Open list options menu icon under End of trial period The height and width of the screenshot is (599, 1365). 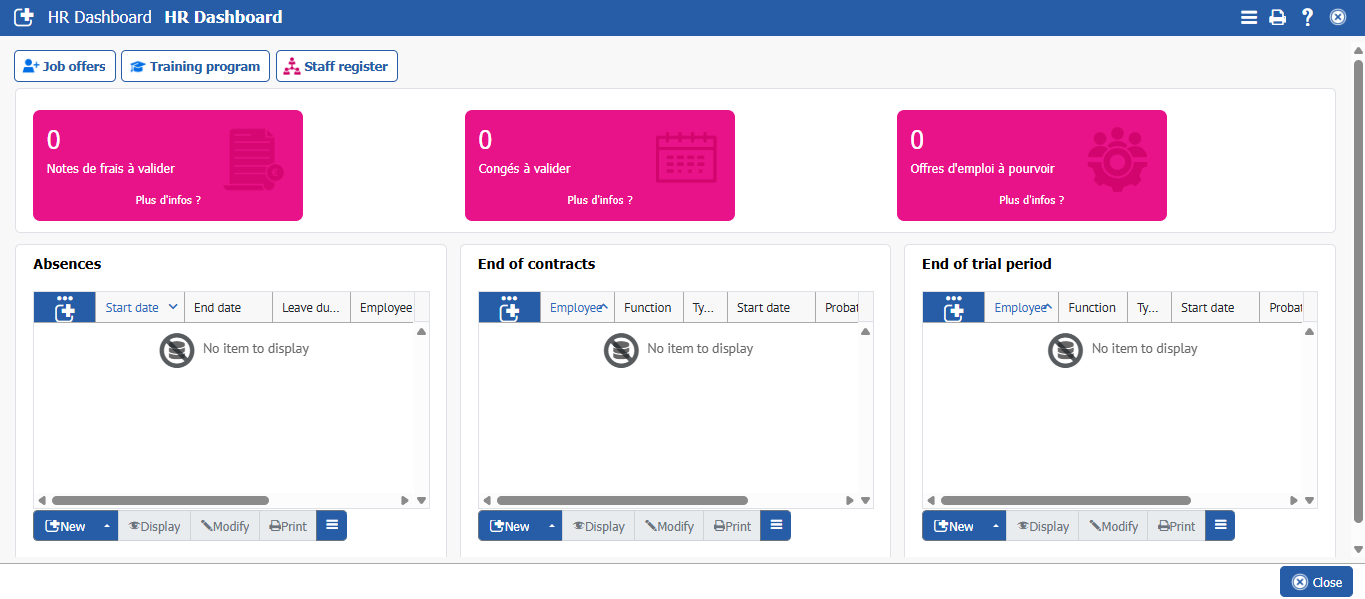(1220, 526)
